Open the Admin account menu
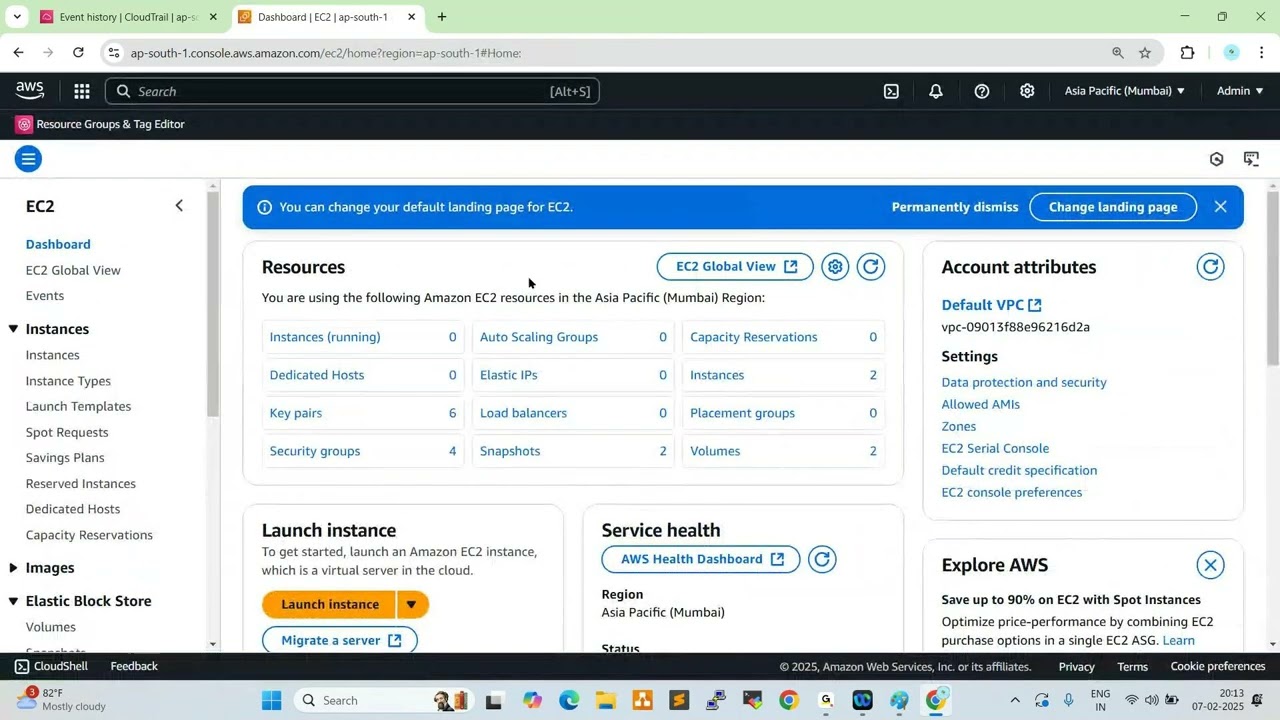Viewport: 1280px width, 720px height. [1240, 91]
